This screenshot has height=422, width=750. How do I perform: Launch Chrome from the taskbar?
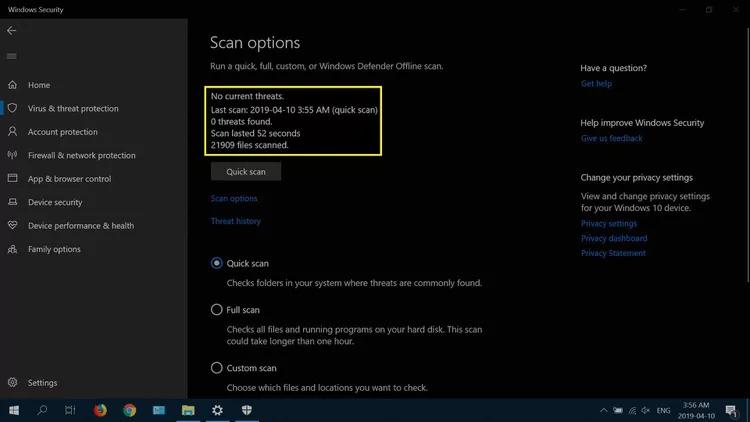click(x=130, y=410)
